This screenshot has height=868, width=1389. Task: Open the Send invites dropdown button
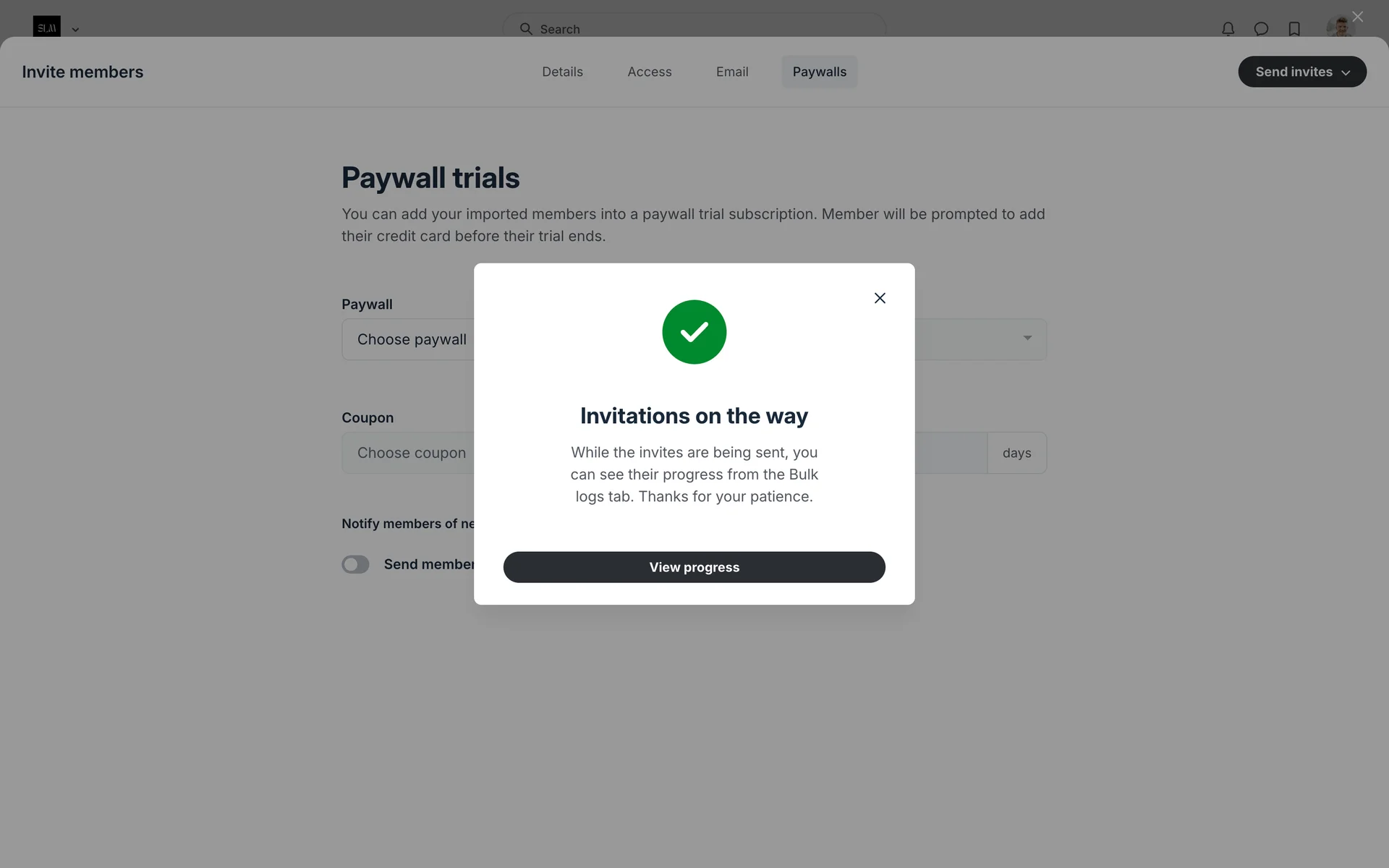1301,72
